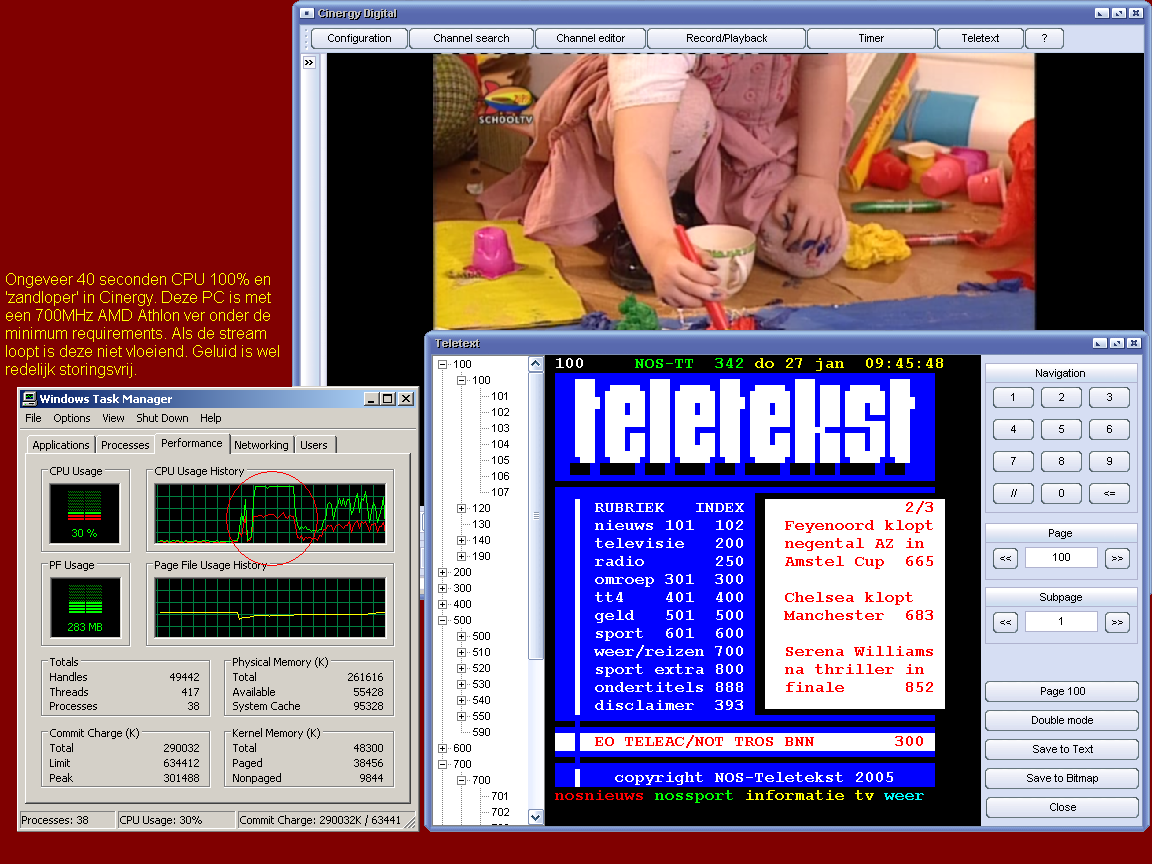The width and height of the screenshot is (1152, 864).
Task: Toggle Double mode for teletext
Action: point(1062,720)
